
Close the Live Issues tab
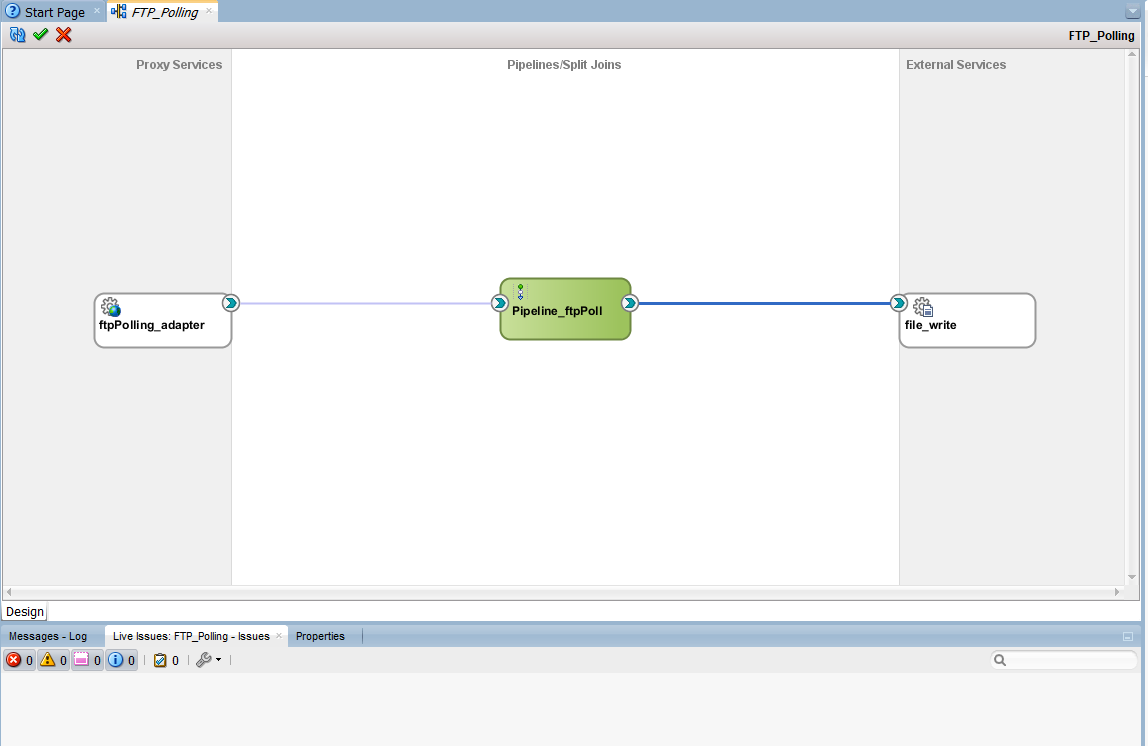pyautogui.click(x=279, y=636)
